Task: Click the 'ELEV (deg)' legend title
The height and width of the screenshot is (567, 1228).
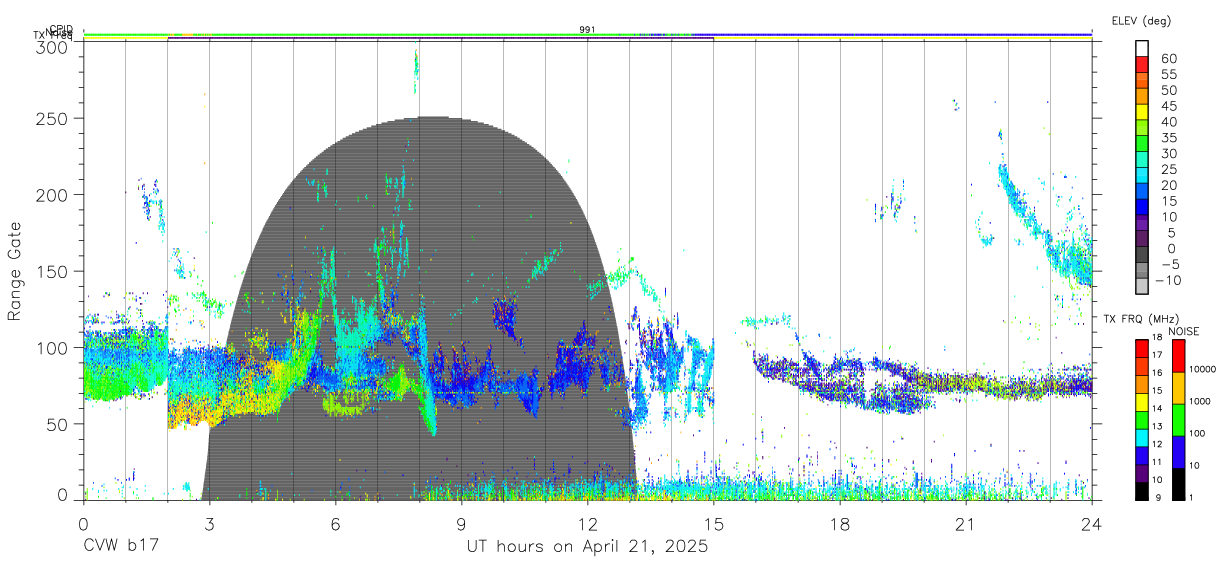Action: (1140, 20)
